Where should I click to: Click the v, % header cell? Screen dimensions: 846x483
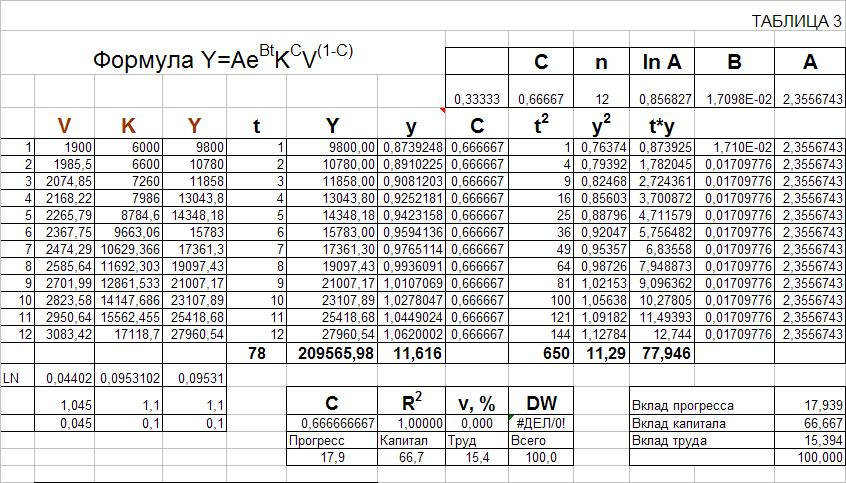(477, 402)
